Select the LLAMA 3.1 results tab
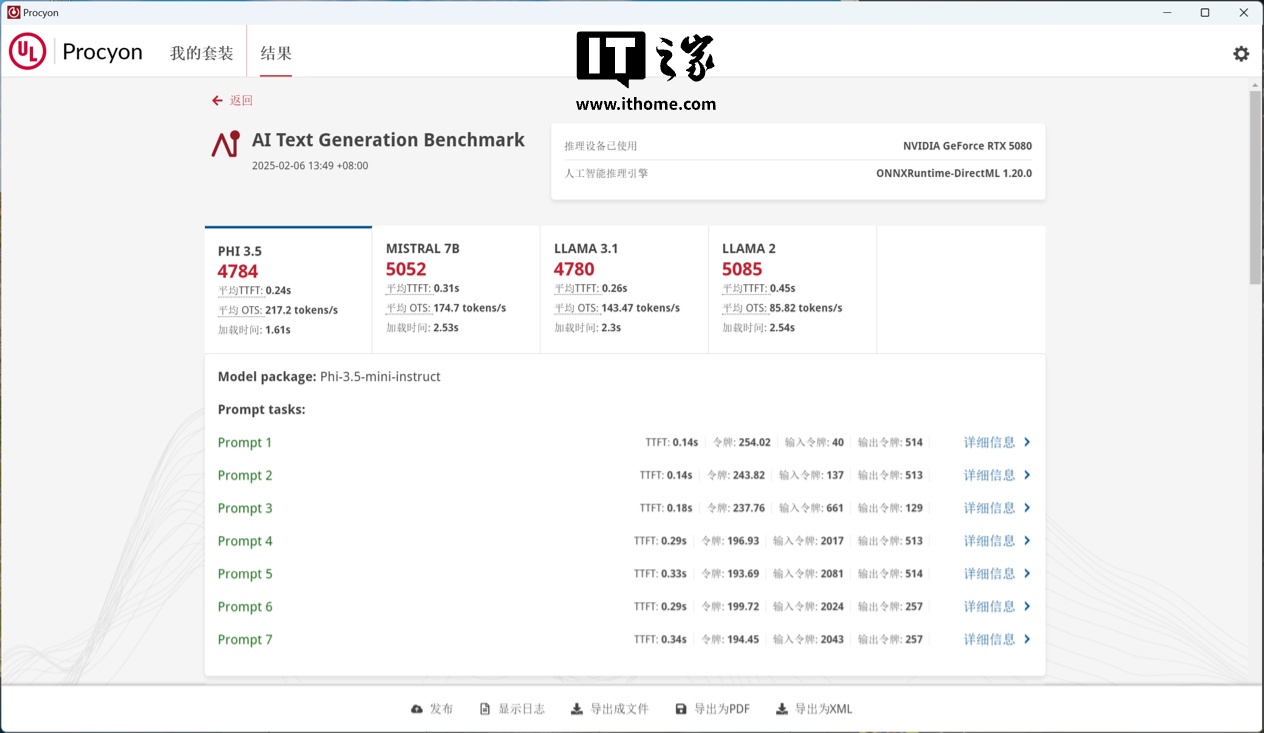This screenshot has width=1264, height=733. pyautogui.click(x=624, y=290)
